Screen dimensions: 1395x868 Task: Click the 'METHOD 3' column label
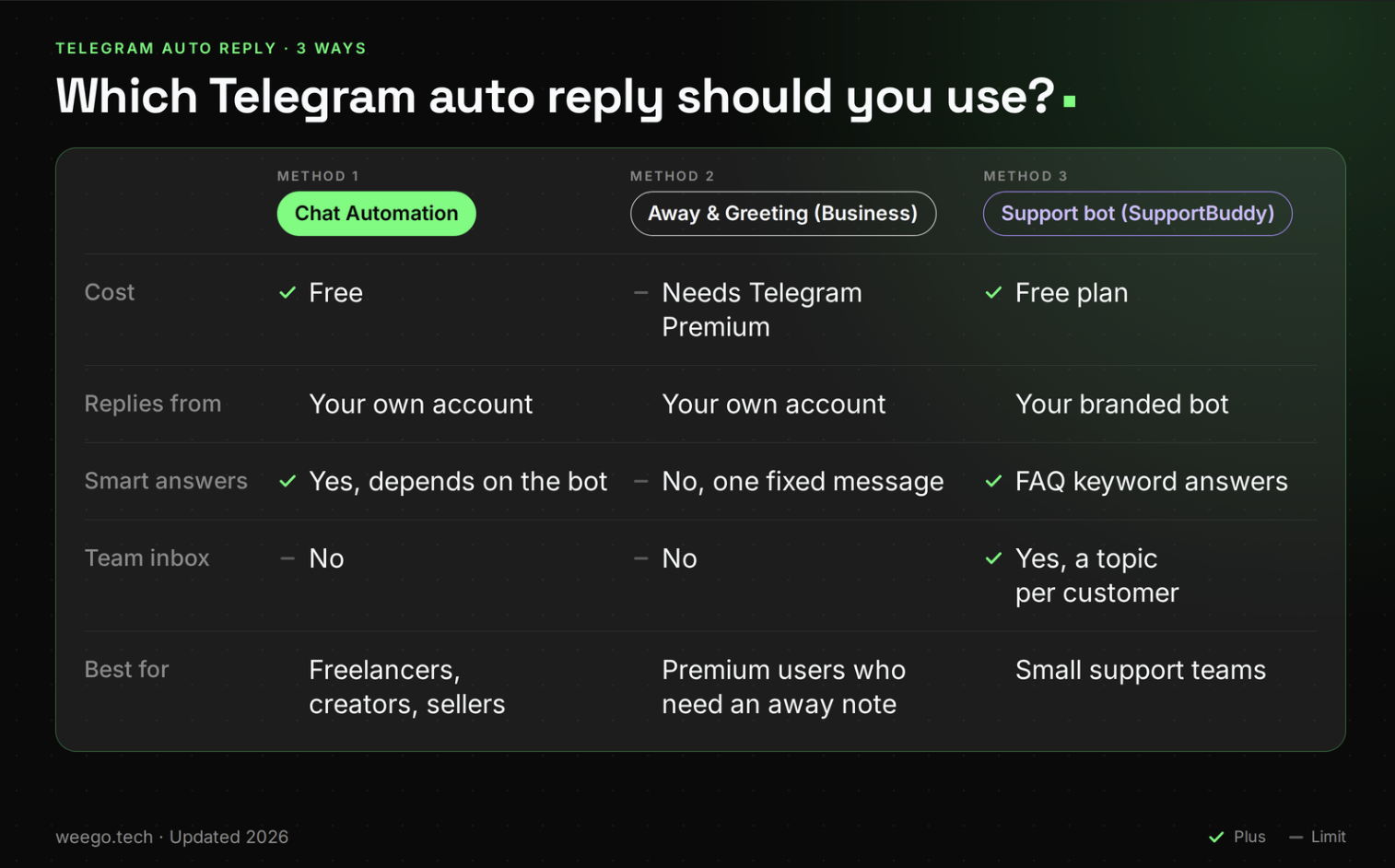tap(1025, 176)
